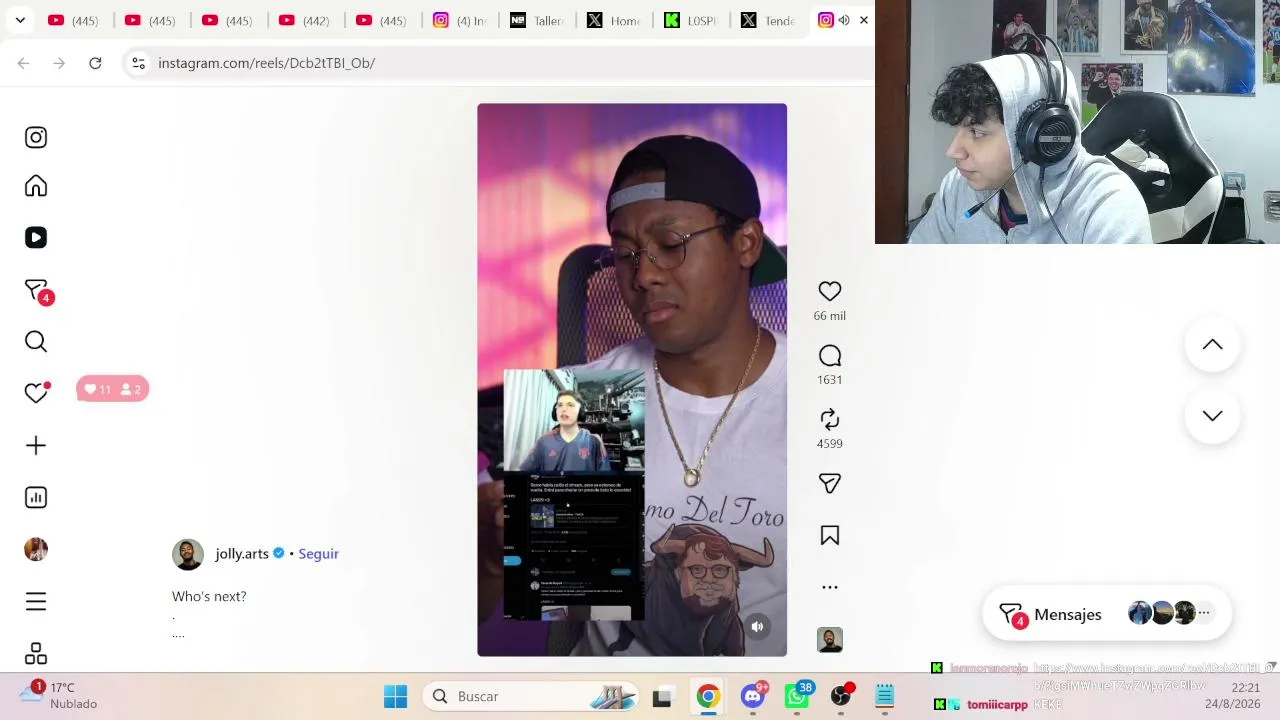
Task: Switch to the first YouTube (445) tab
Action: coord(74,20)
